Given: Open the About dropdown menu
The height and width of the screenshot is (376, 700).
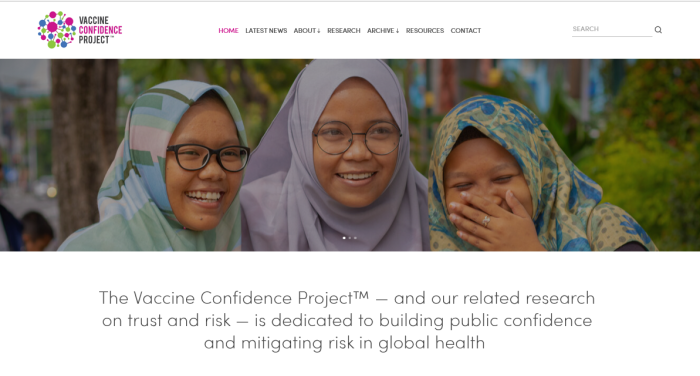Looking at the screenshot, I should coord(307,30).
